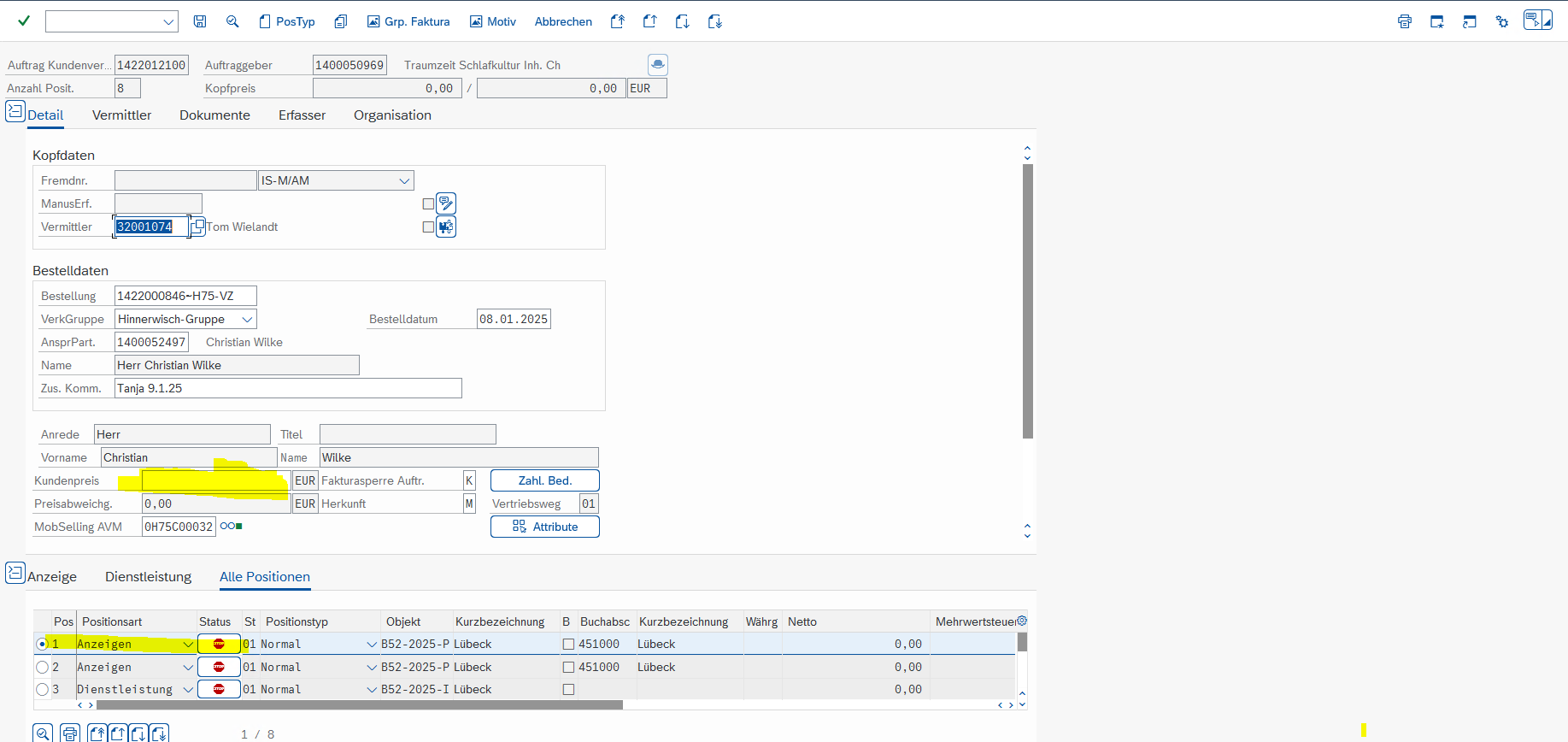Click the stop status icon in row 3
This screenshot has height=742, width=1568.
click(x=219, y=689)
